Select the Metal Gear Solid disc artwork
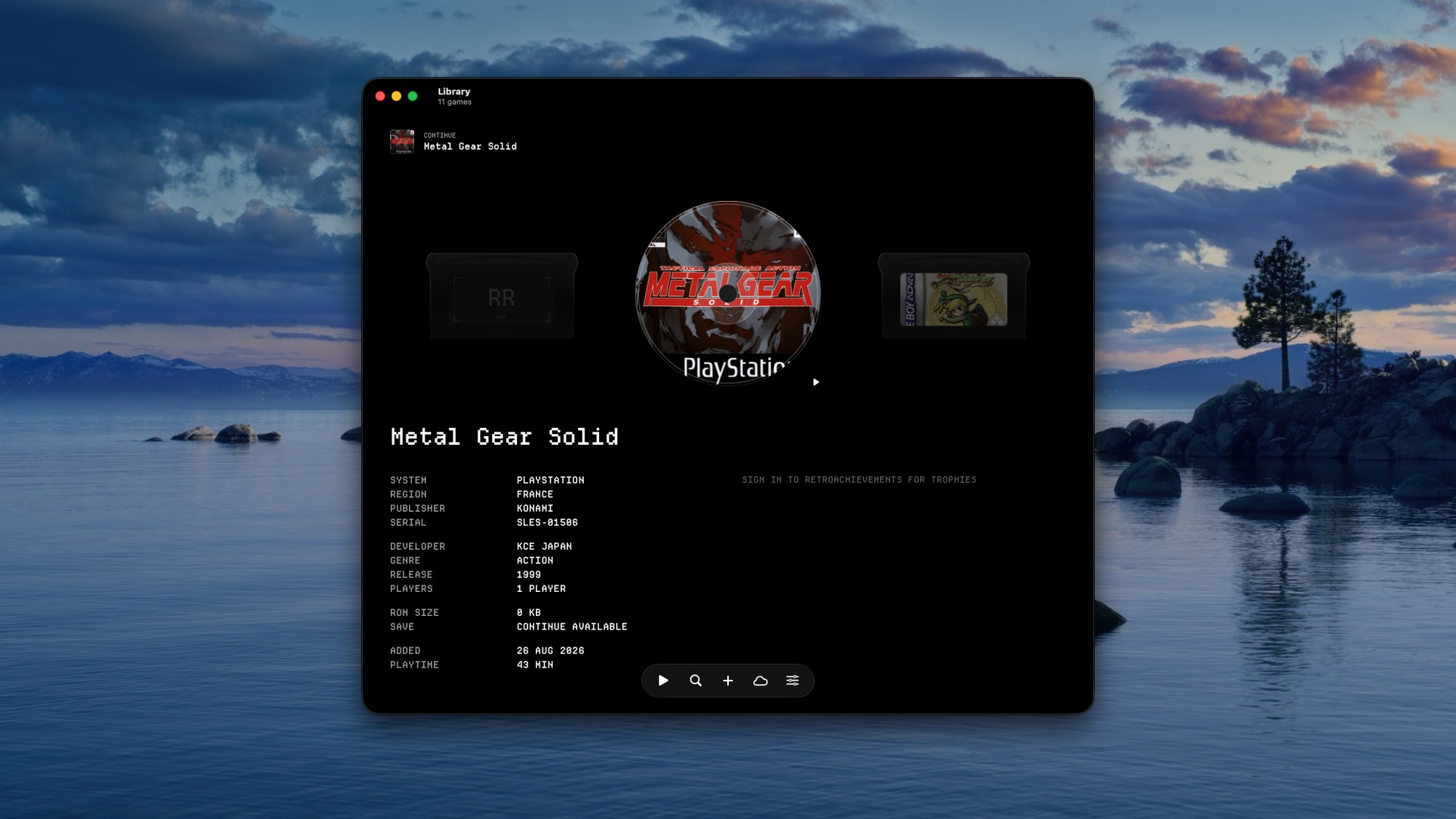Image resolution: width=1456 pixels, height=819 pixels. [728, 293]
